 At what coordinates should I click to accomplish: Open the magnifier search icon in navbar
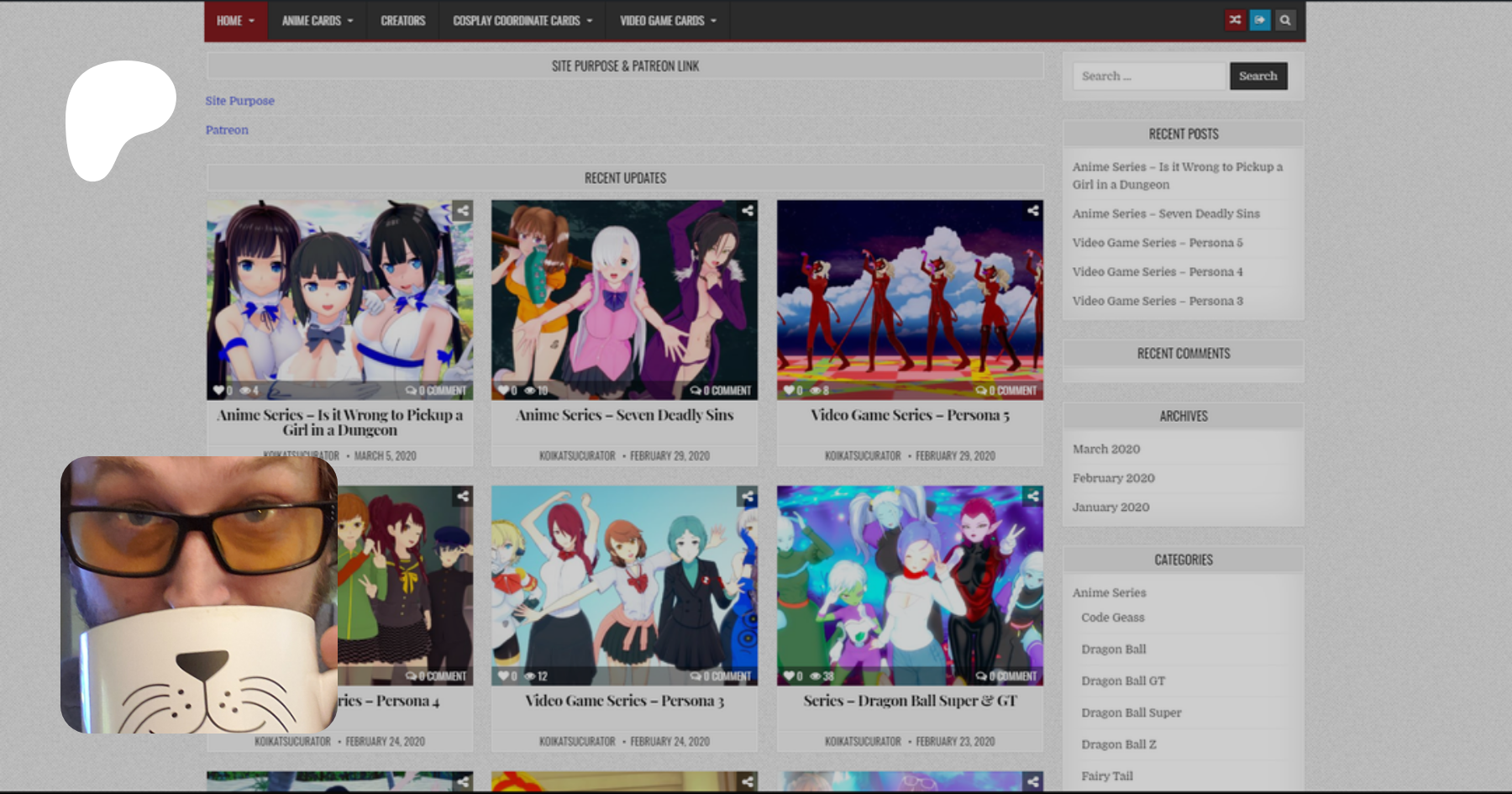tap(1284, 20)
